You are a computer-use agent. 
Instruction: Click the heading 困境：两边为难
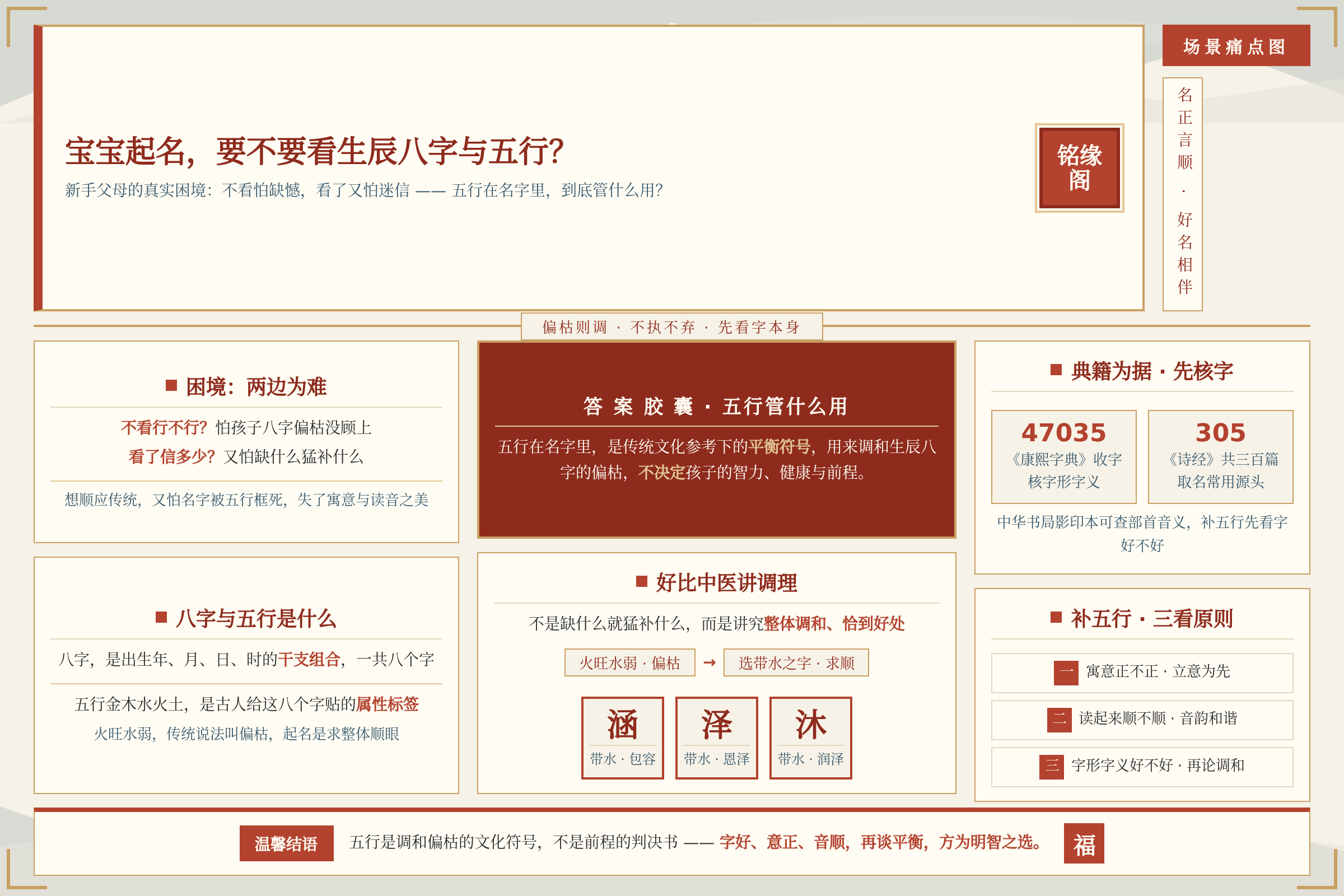(x=256, y=387)
